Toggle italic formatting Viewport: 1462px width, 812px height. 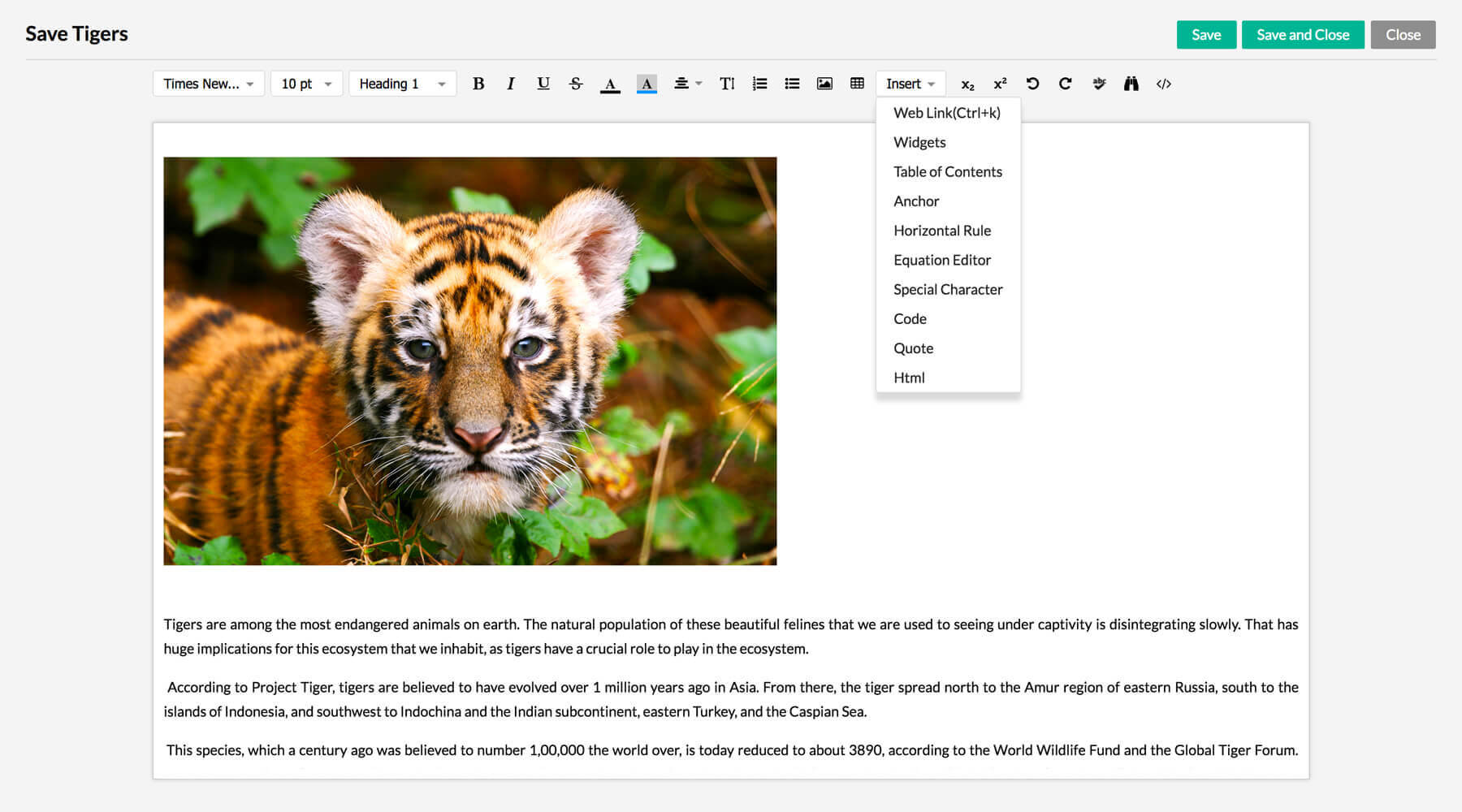click(x=511, y=84)
